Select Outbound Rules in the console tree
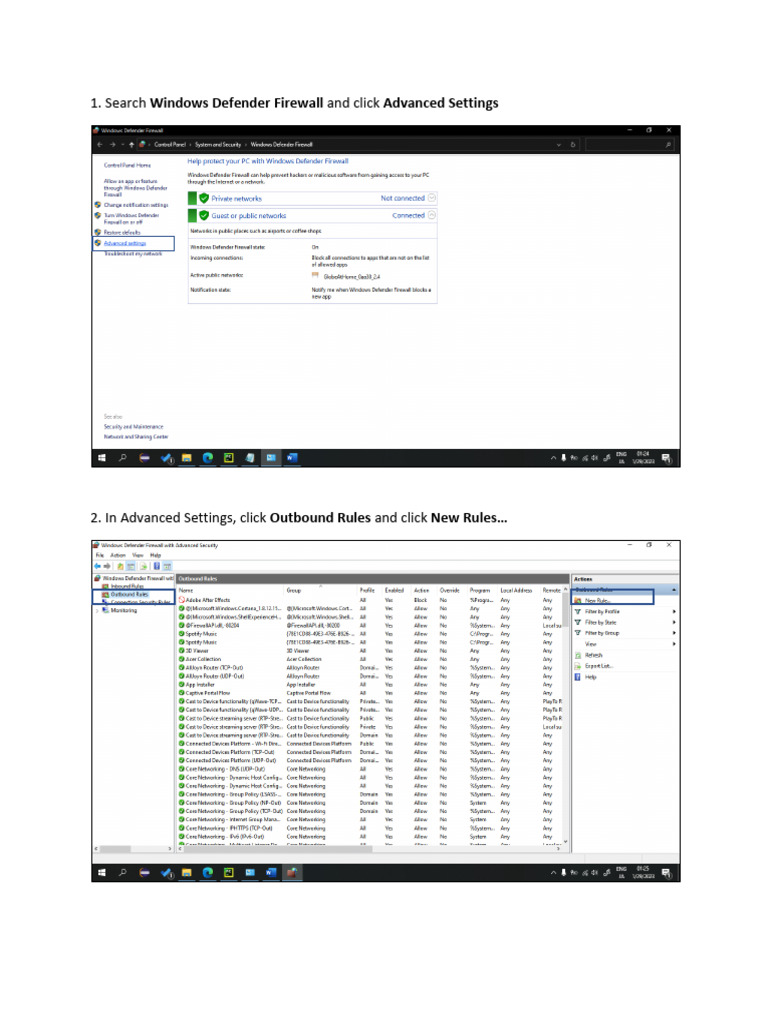The image size is (768, 1024). [x=125, y=594]
